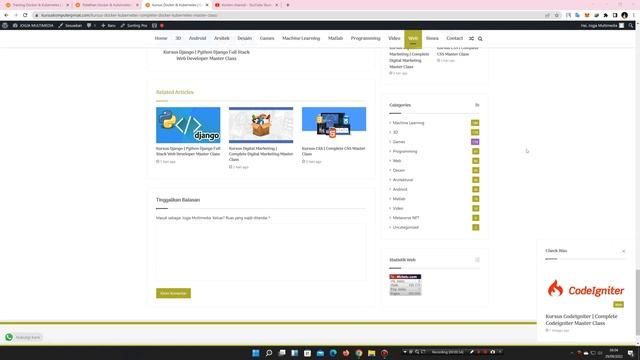Open the Digital Marketing article thumbnail
The image size is (640, 360).
[261, 125]
